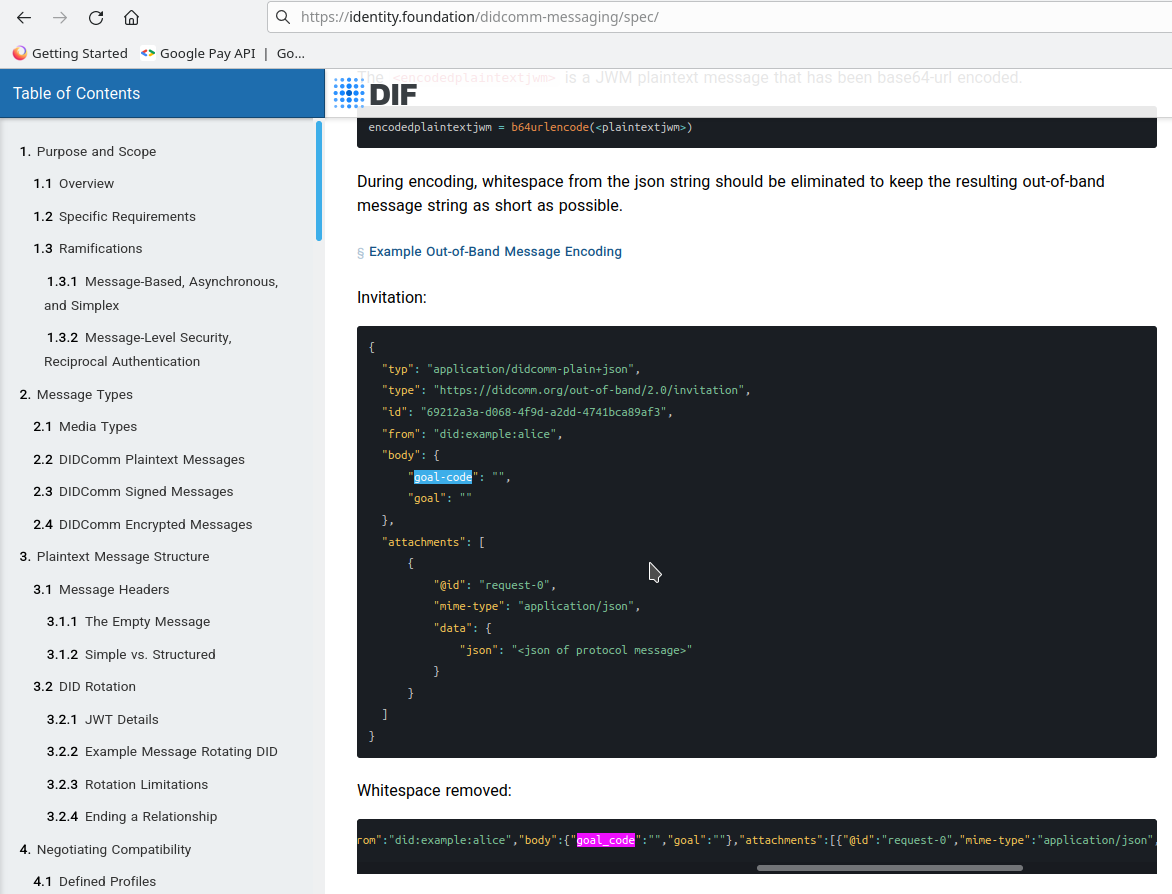Open the browser home page

[131, 17]
